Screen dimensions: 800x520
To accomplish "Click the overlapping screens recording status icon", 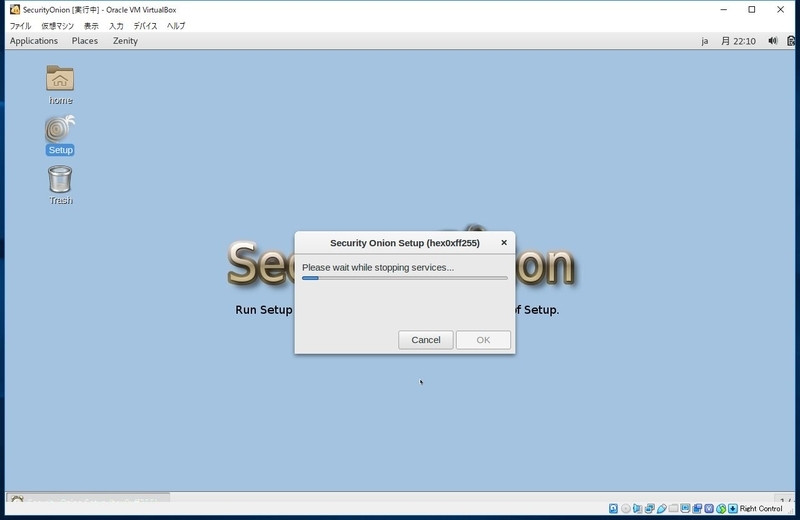I will coord(697,508).
